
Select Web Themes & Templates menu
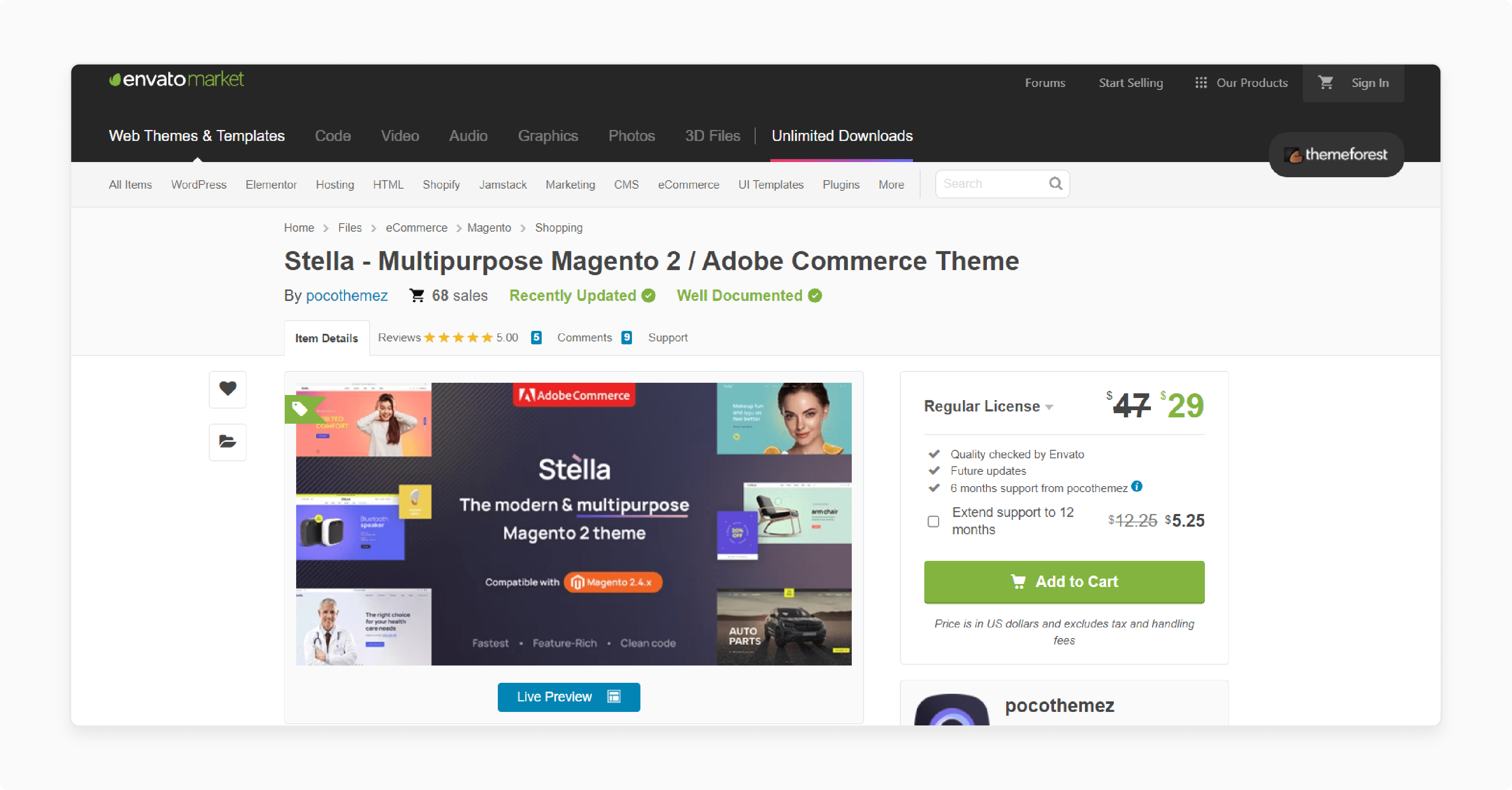(x=197, y=135)
